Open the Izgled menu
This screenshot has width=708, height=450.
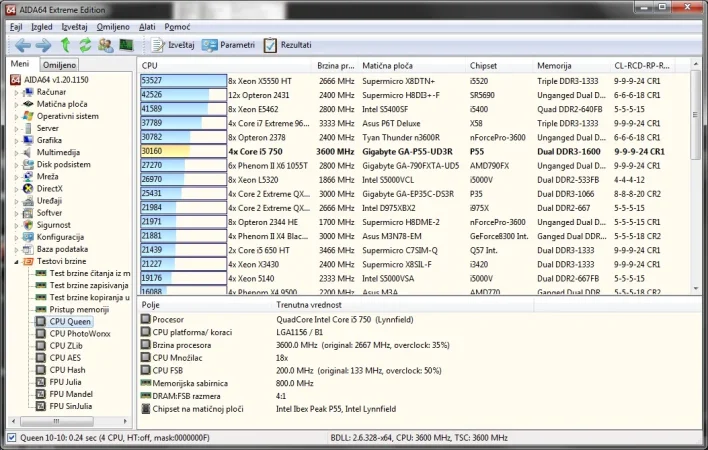(x=42, y=27)
